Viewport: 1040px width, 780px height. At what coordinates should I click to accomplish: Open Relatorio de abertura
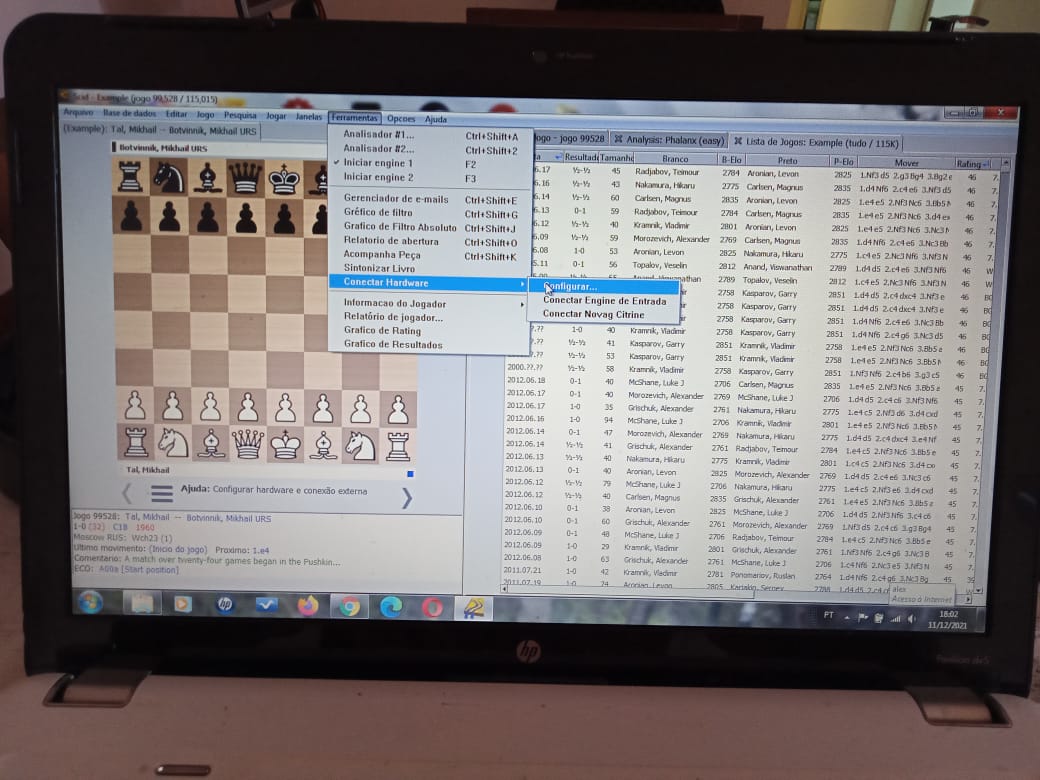click(430, 241)
